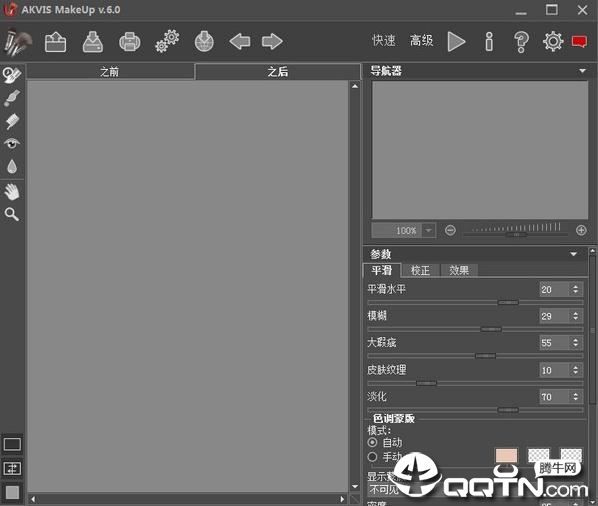Click the skin tone color swatch
Image resolution: width=598 pixels, height=506 pixels.
(x=506, y=456)
